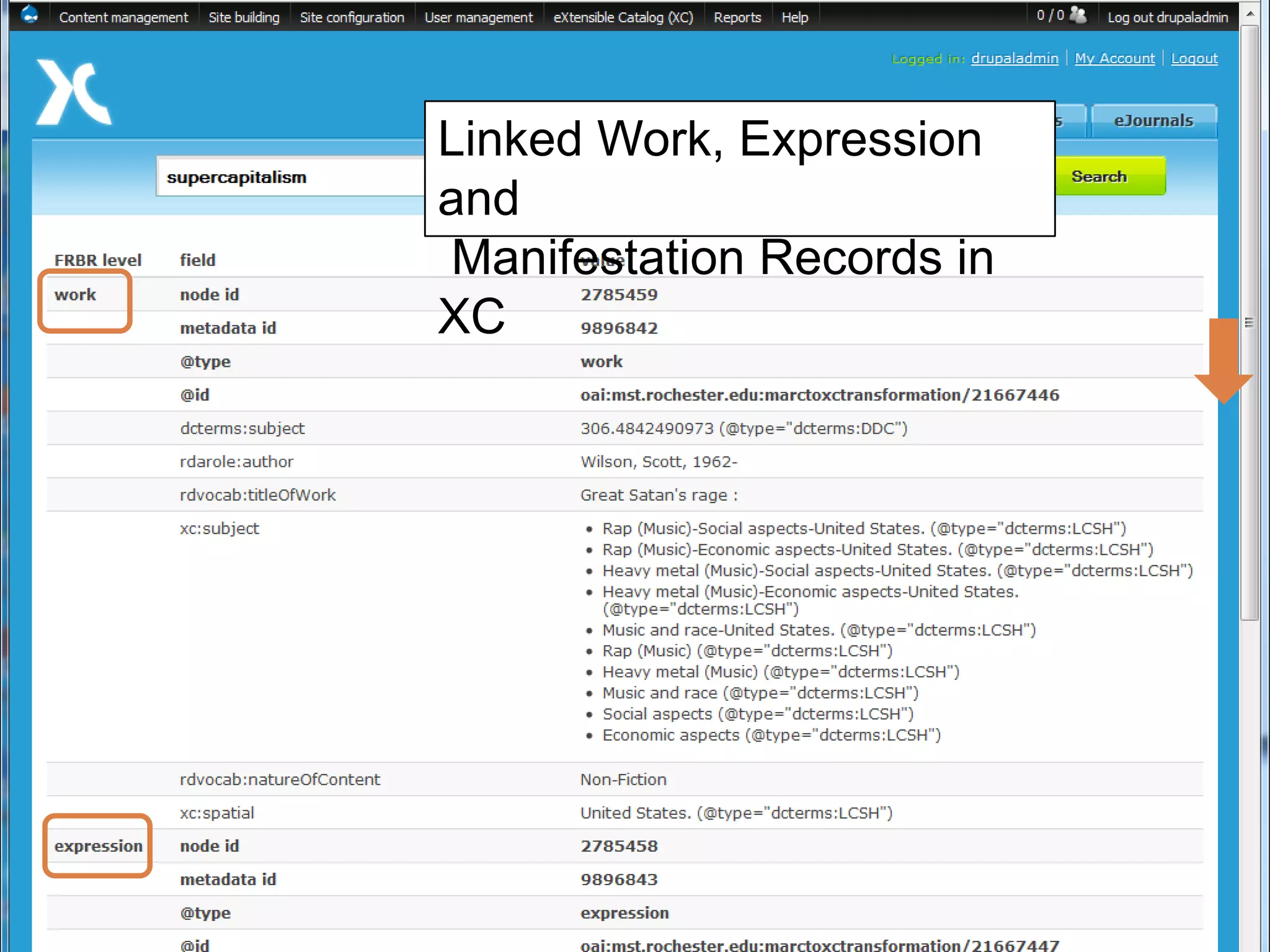This screenshot has width=1270, height=952.
Task: Click the XC site logo
Action: (74, 92)
